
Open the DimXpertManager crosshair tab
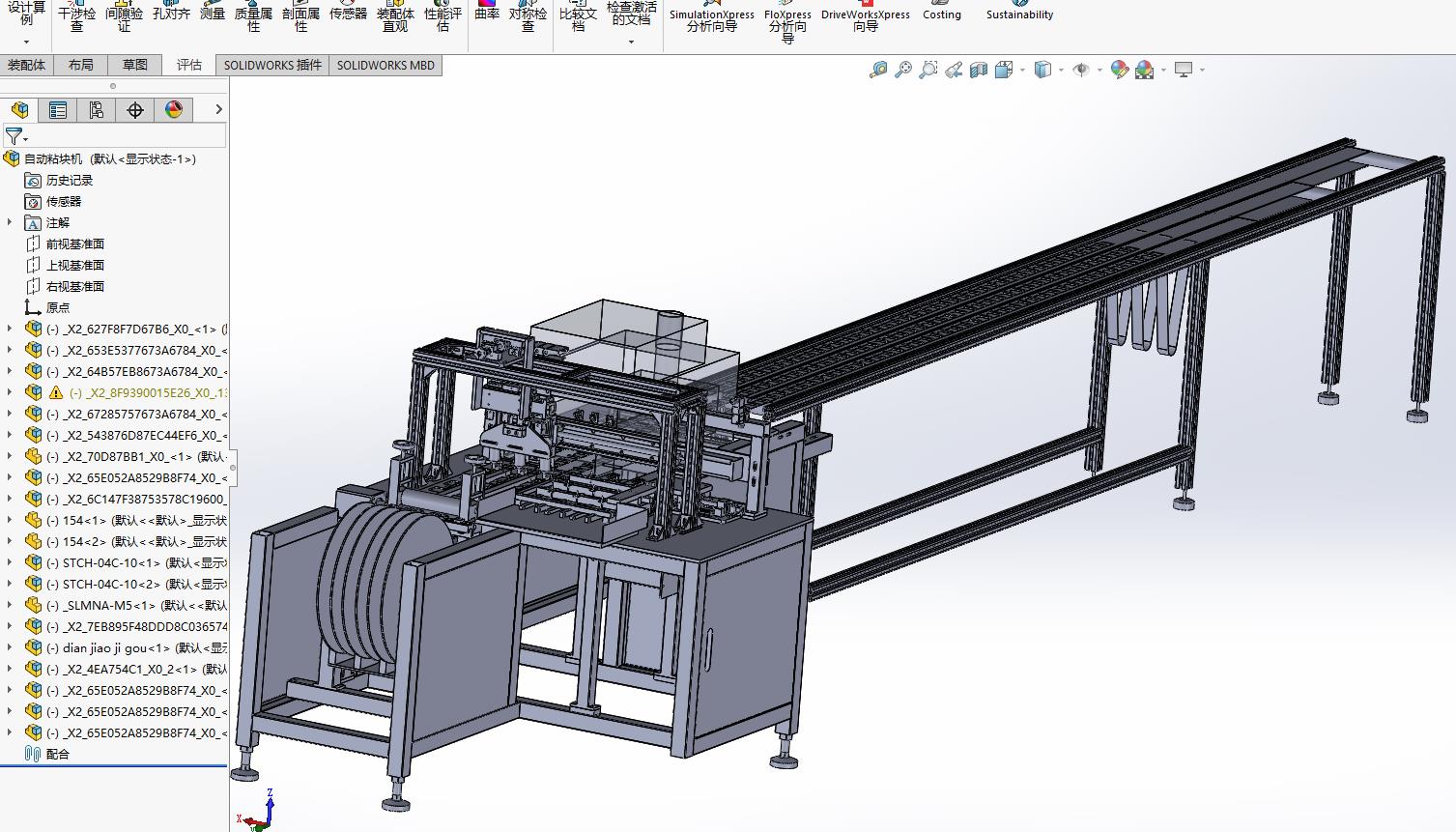(x=135, y=110)
